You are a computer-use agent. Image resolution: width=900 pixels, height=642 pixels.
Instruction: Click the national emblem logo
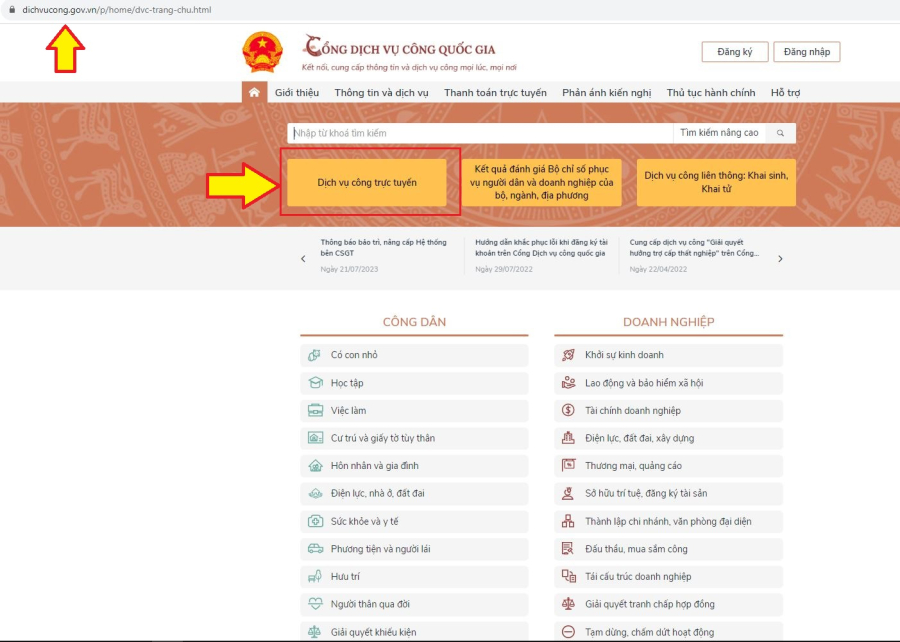[262, 52]
